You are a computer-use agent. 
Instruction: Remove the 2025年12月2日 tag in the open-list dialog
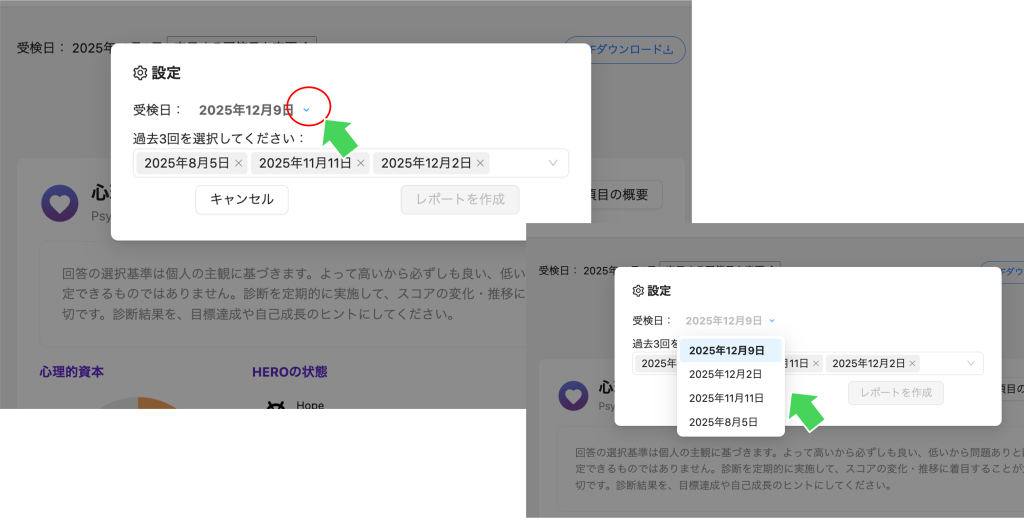tap(912, 364)
